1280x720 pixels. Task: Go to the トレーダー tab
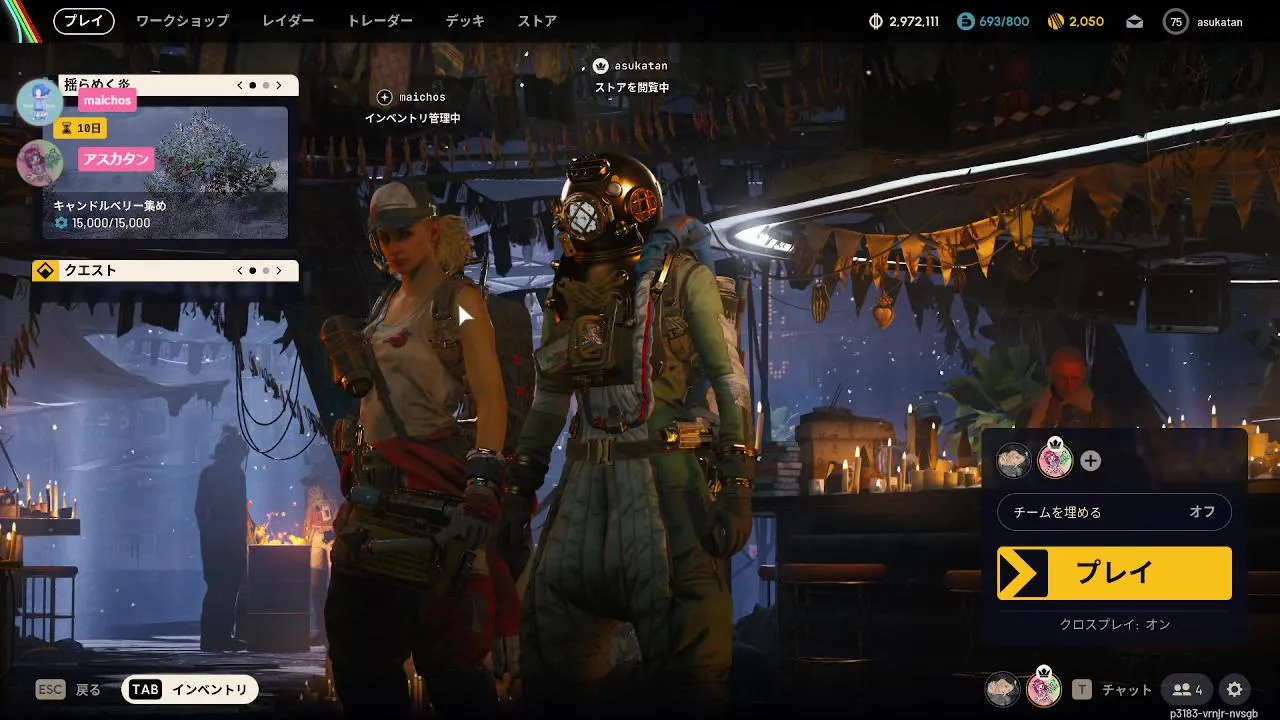click(380, 21)
